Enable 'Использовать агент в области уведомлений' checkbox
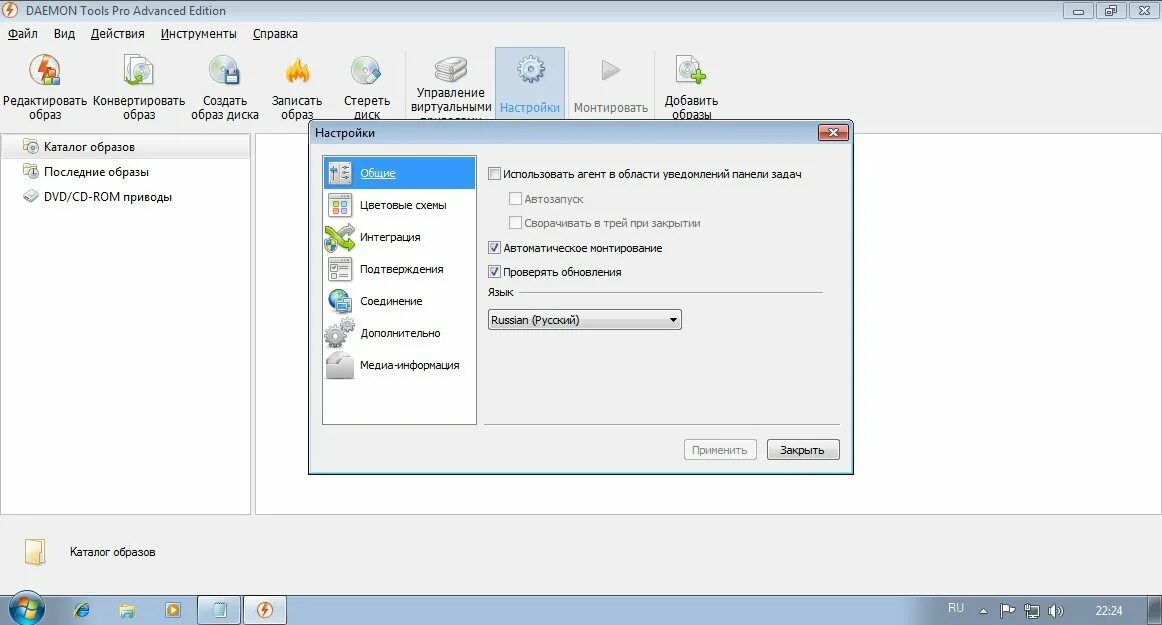Screen dimensions: 1162x625 click(x=494, y=174)
